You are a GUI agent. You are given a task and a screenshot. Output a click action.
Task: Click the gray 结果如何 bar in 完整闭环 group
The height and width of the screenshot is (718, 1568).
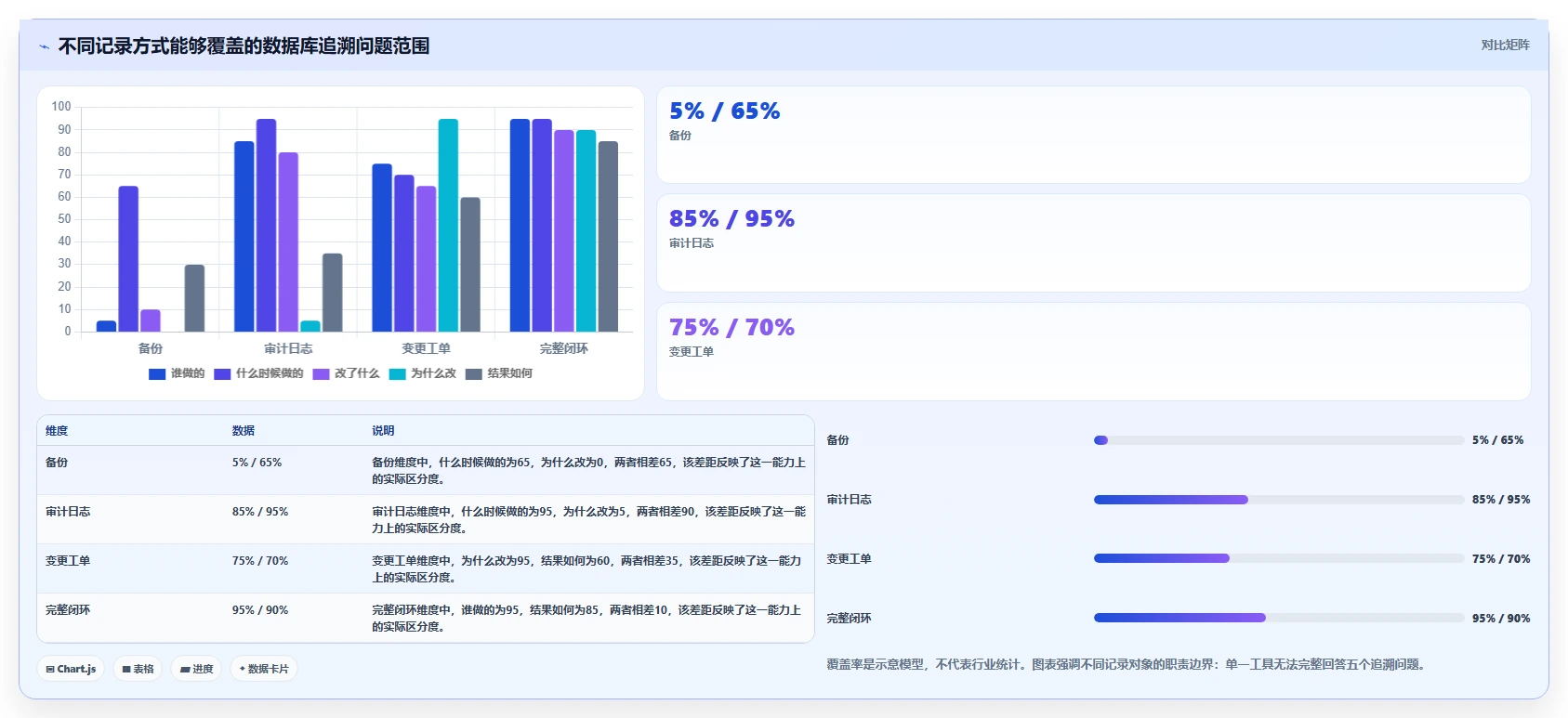pos(608,236)
